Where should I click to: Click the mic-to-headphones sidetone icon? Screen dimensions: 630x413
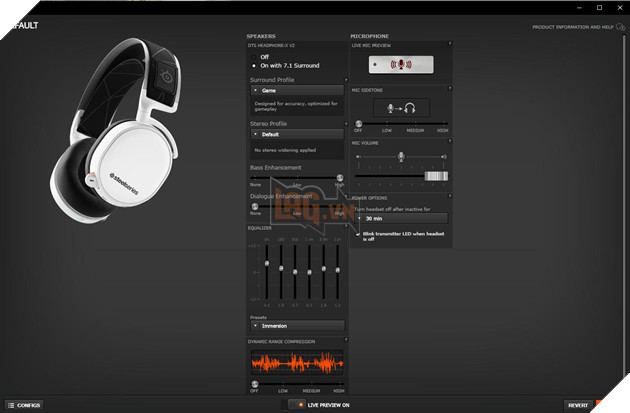pyautogui.click(x=401, y=108)
